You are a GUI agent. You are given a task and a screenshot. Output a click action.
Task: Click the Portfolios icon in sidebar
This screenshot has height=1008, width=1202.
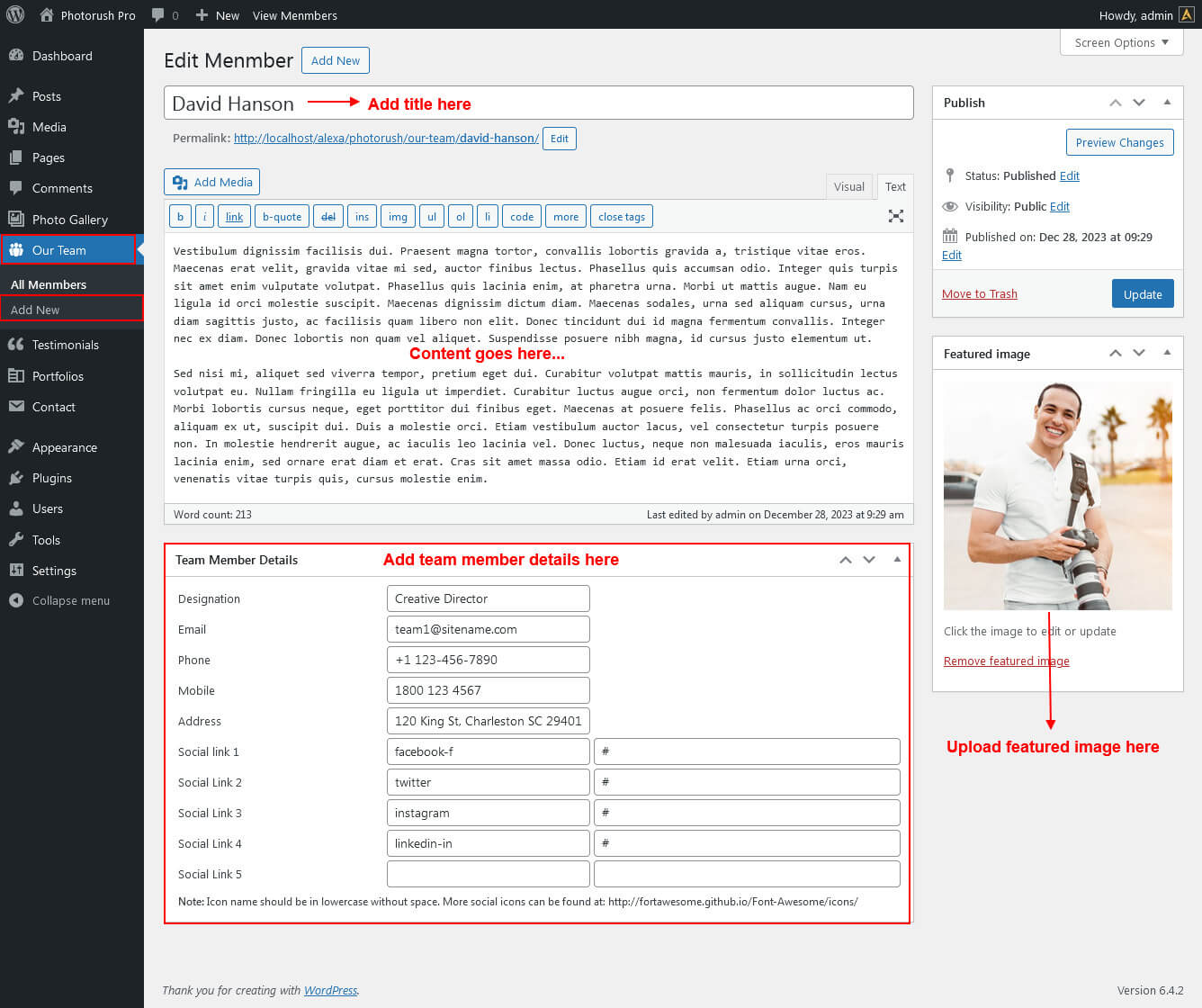click(16, 376)
